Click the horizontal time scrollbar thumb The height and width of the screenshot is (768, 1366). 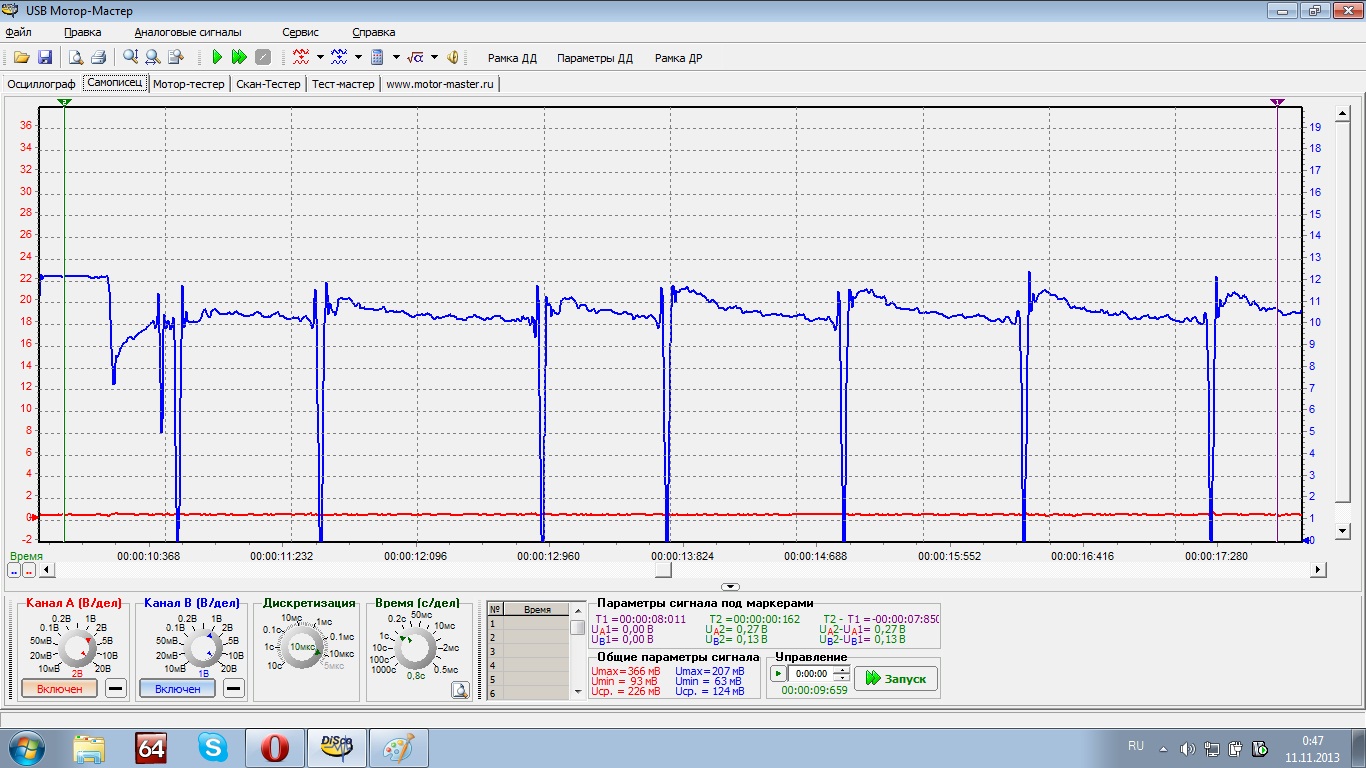coord(664,570)
